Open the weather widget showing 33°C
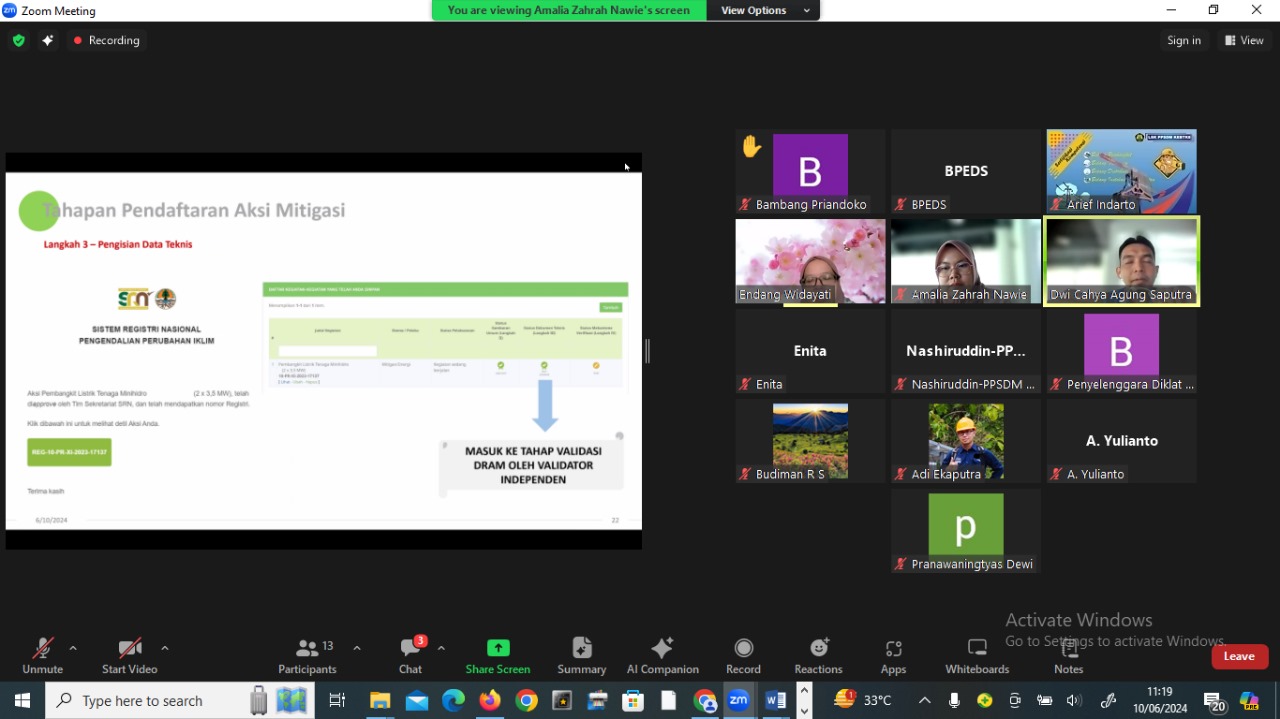1280x719 pixels. 863,700
